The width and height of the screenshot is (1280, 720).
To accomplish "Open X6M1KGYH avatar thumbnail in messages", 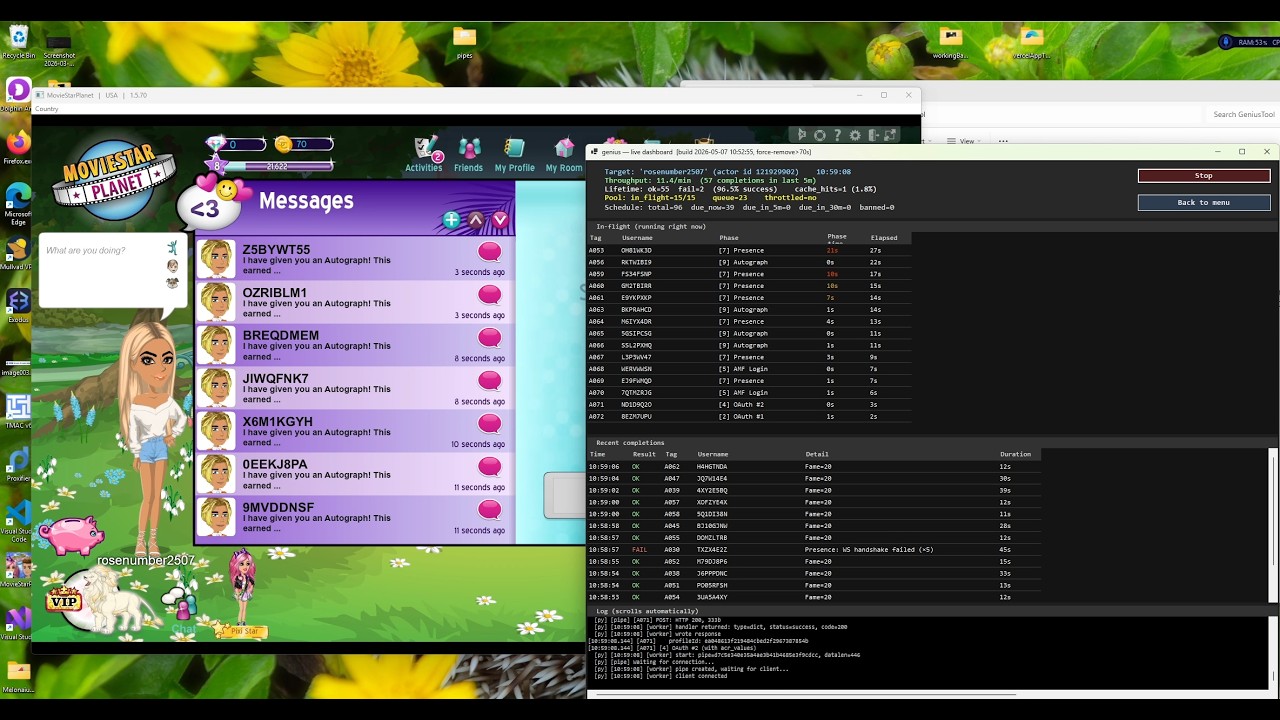I will (217, 431).
